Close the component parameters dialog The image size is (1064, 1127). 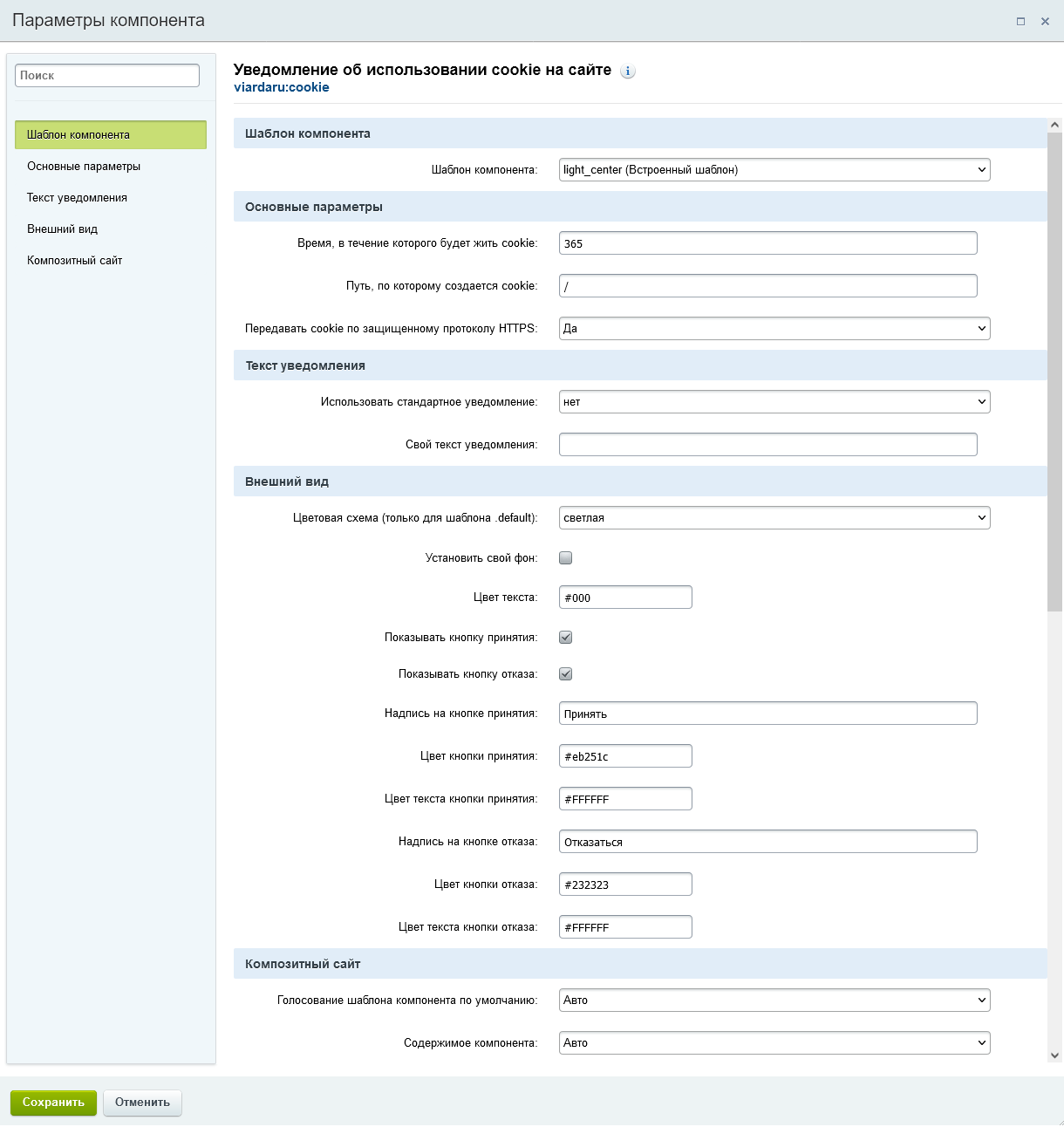click(1045, 22)
